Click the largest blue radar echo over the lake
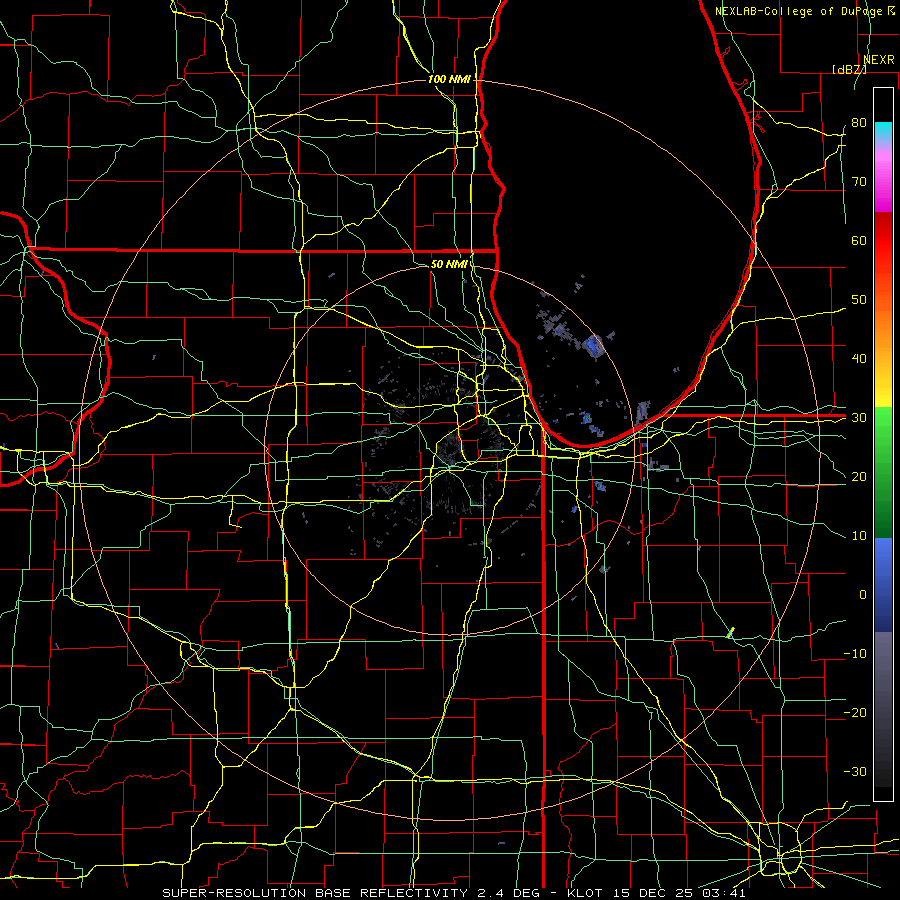 593,346
